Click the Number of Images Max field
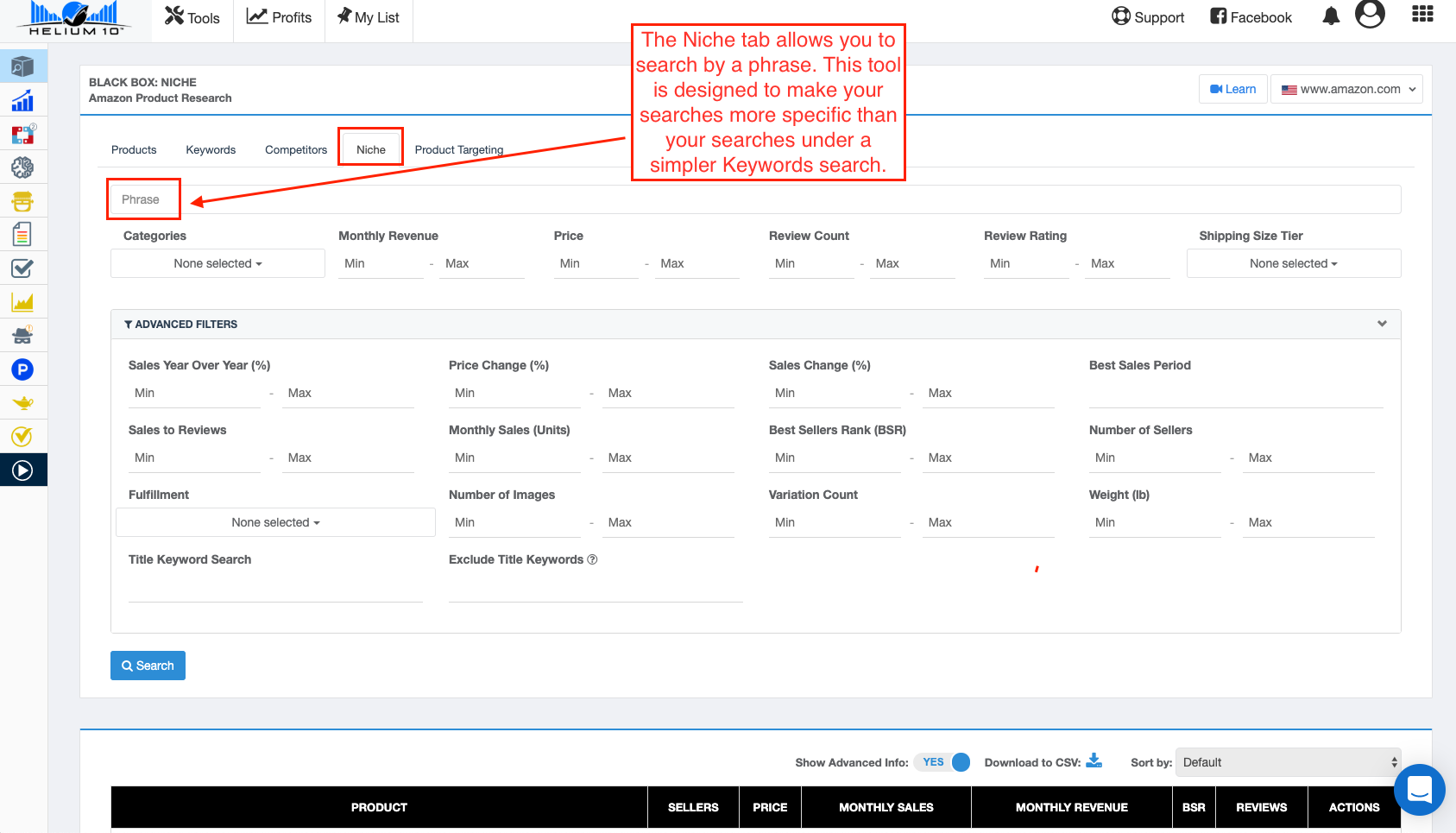 pyautogui.click(x=668, y=522)
